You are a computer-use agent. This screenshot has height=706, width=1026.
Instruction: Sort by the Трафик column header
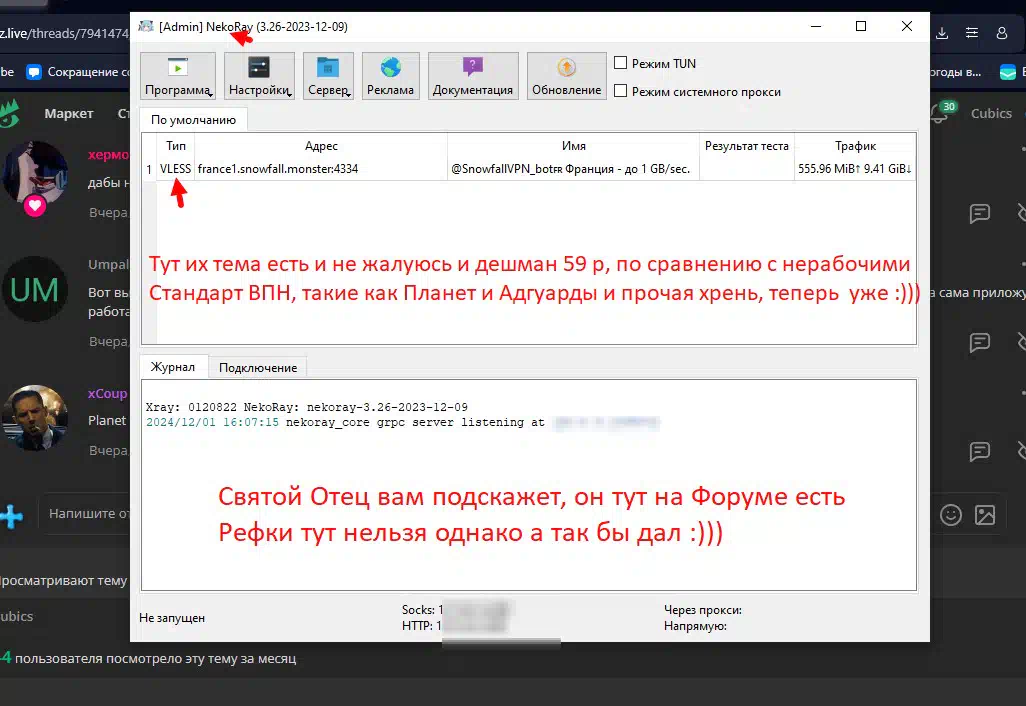[x=855, y=146]
